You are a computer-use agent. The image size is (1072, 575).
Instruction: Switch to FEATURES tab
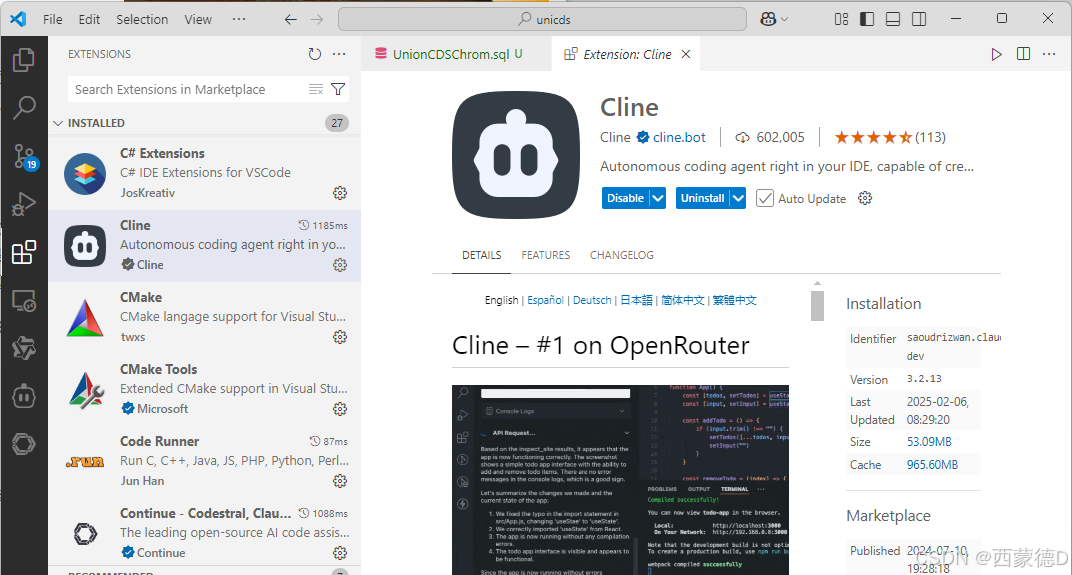pos(546,255)
